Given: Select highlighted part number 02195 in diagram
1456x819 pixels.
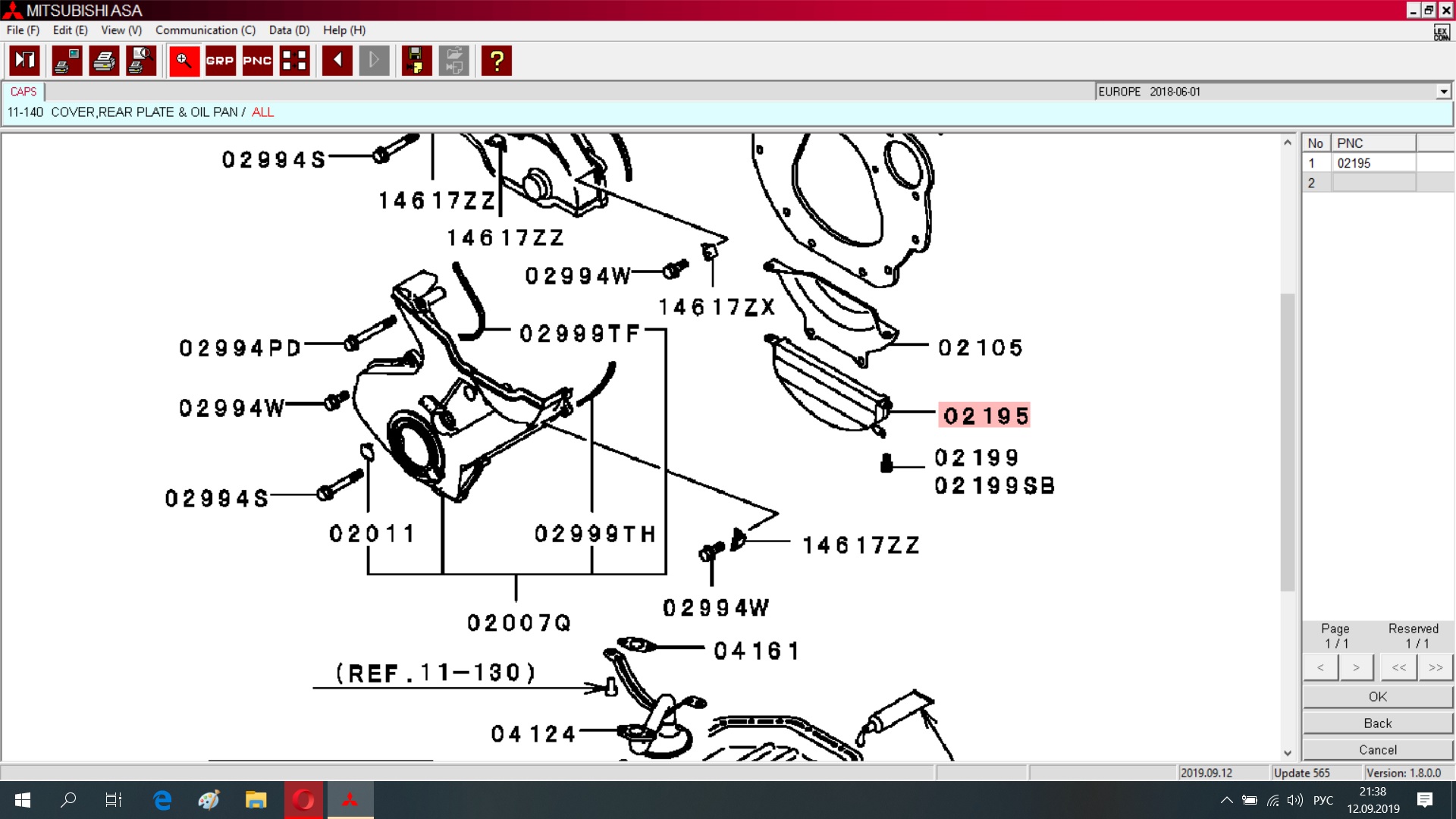Looking at the screenshot, I should tap(985, 416).
